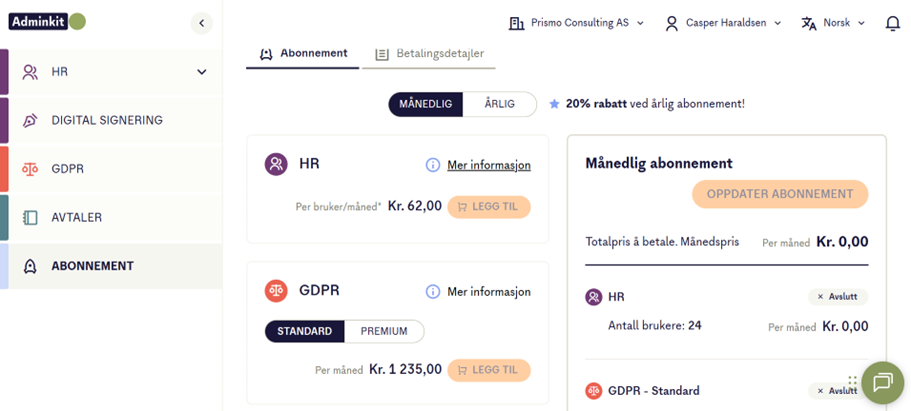Switch billing to Årlig
This screenshot has width=911, height=411.
pos(499,104)
